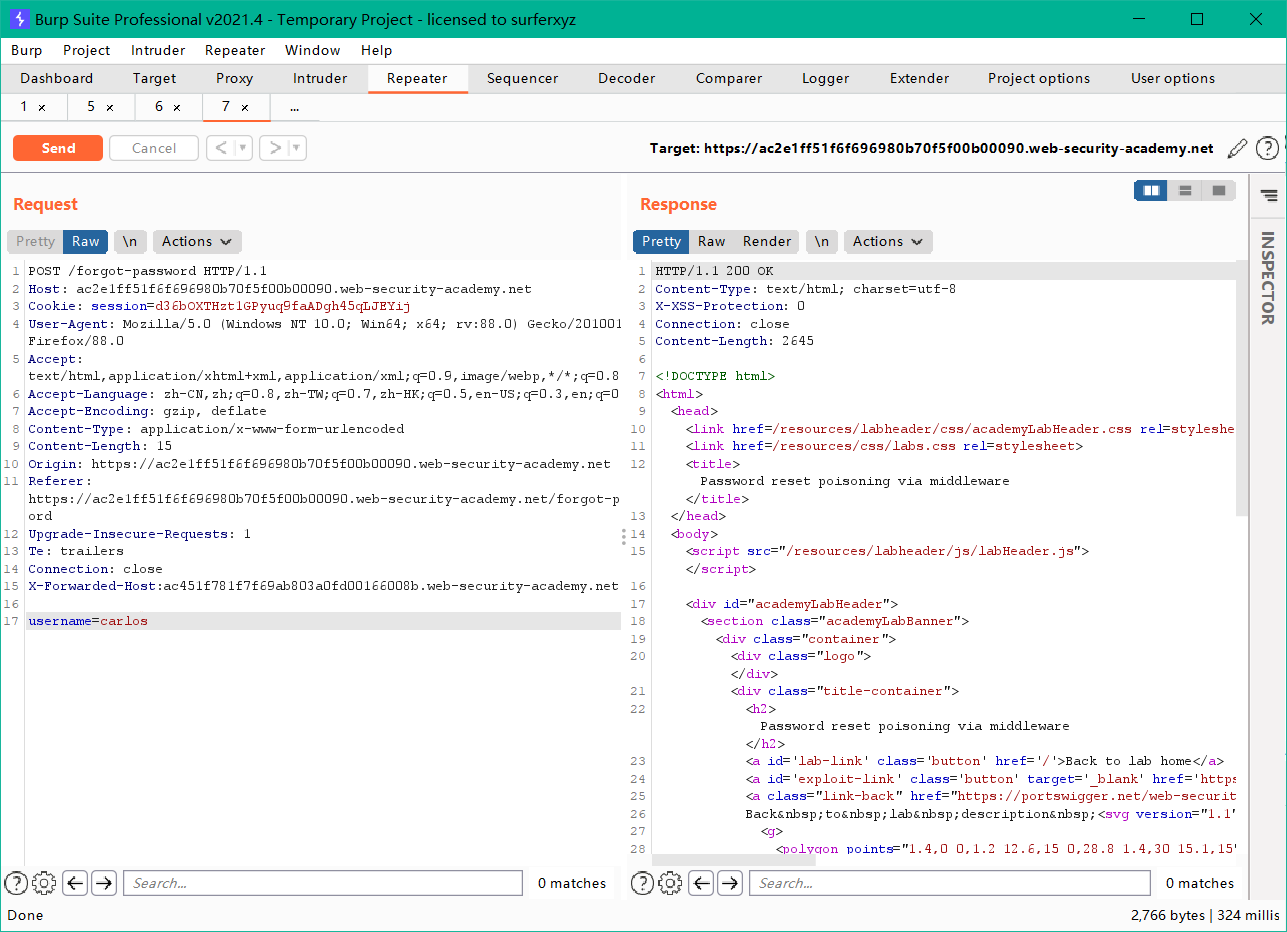The image size is (1287, 932).
Task: Open request search settings gear
Action: (44, 883)
